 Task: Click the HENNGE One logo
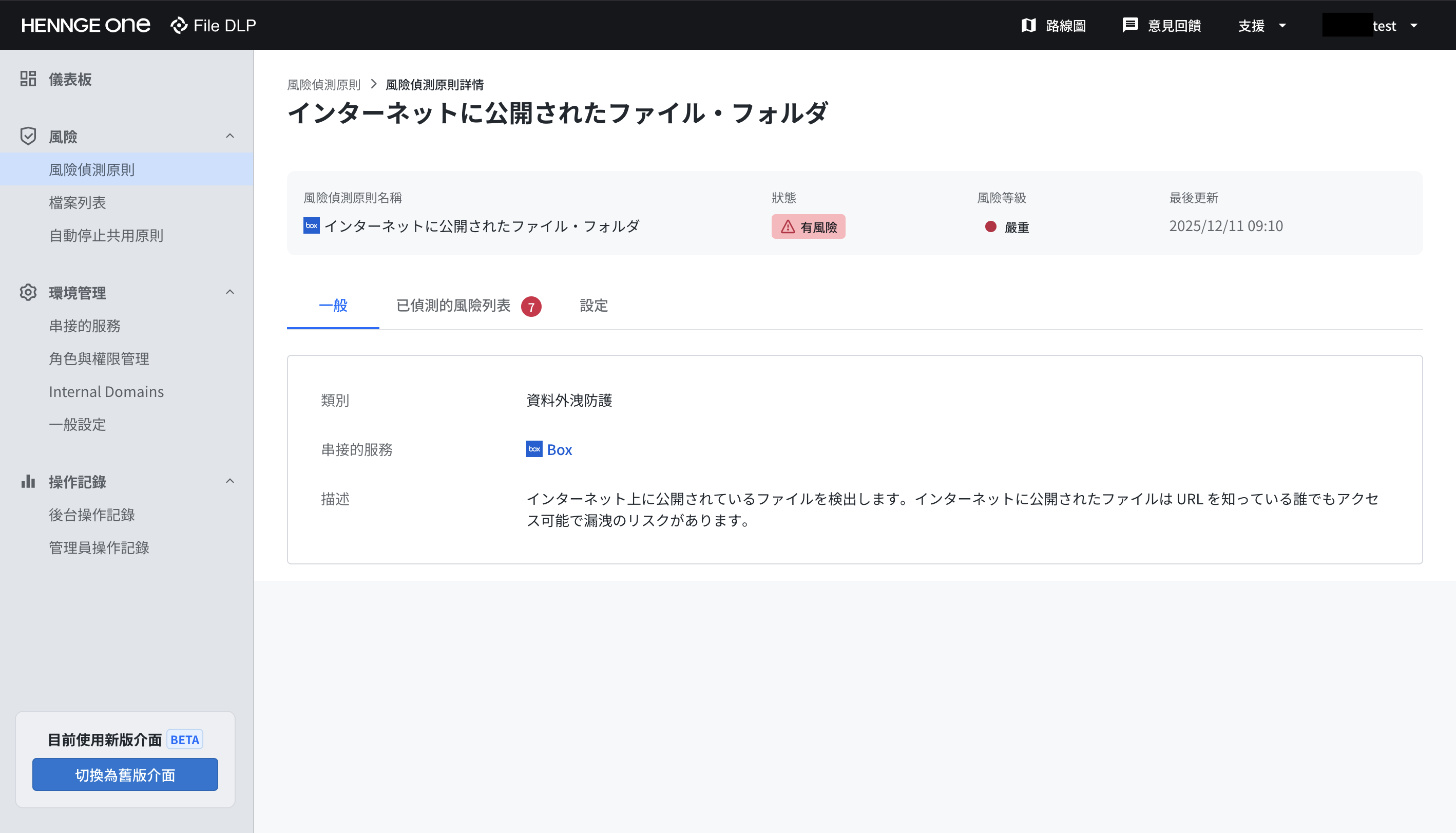pyautogui.click(x=86, y=25)
